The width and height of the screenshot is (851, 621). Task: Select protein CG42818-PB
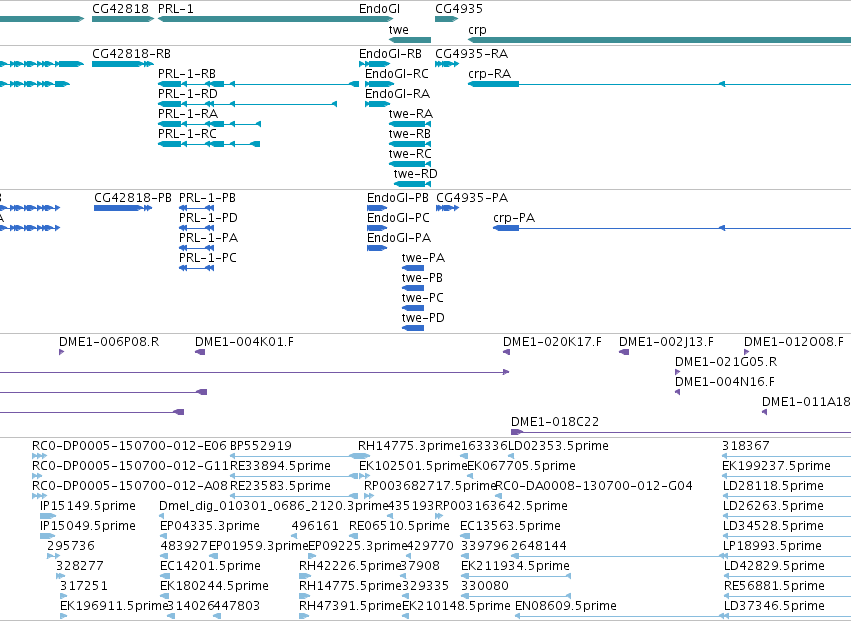click(x=123, y=208)
